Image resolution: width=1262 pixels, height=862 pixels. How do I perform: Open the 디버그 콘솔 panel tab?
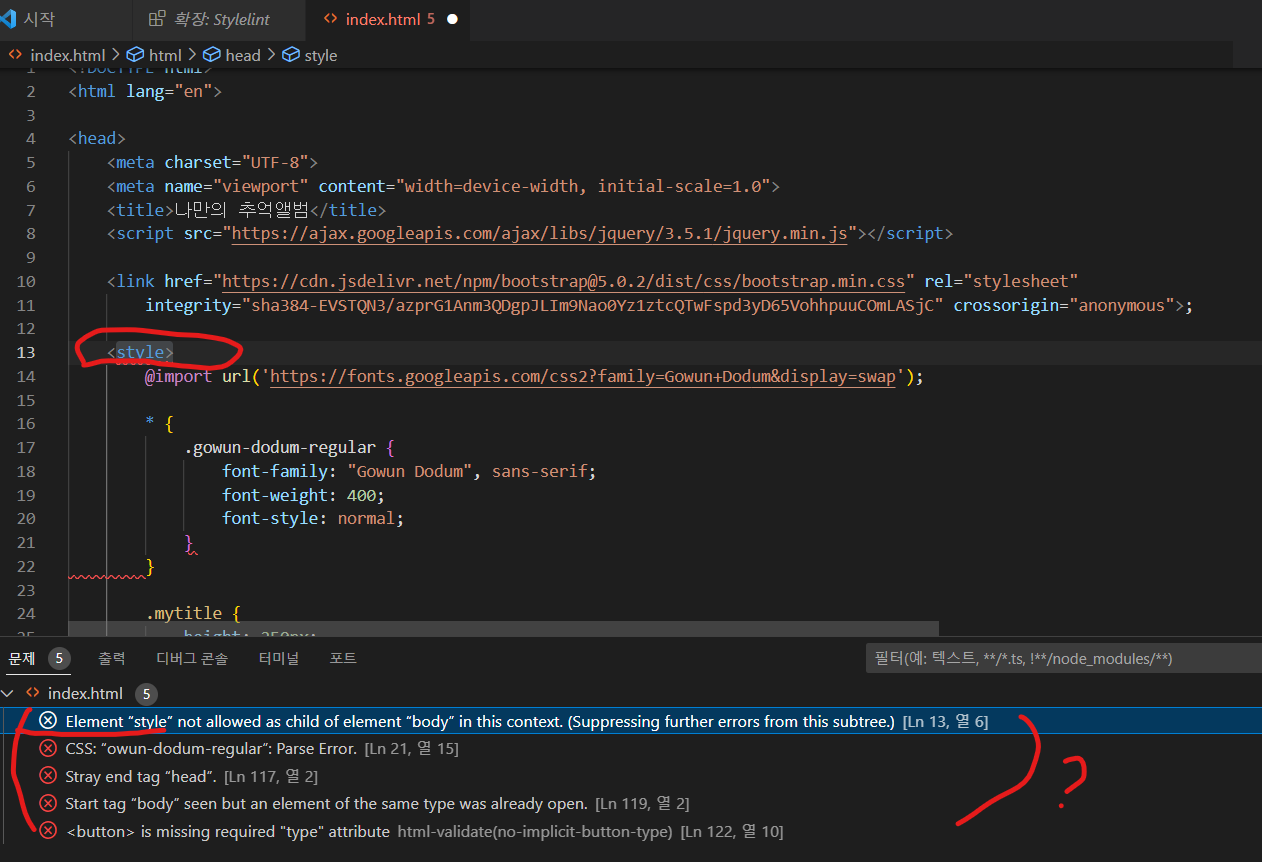(192, 658)
